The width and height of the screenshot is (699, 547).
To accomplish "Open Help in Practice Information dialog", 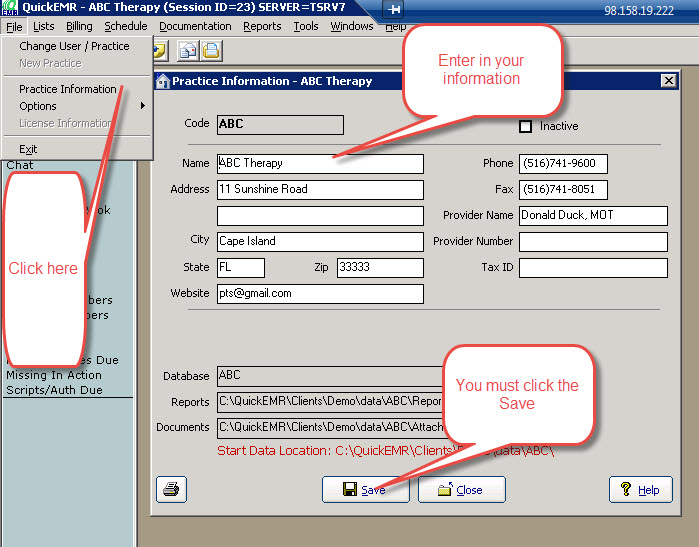I will pyautogui.click(x=641, y=489).
